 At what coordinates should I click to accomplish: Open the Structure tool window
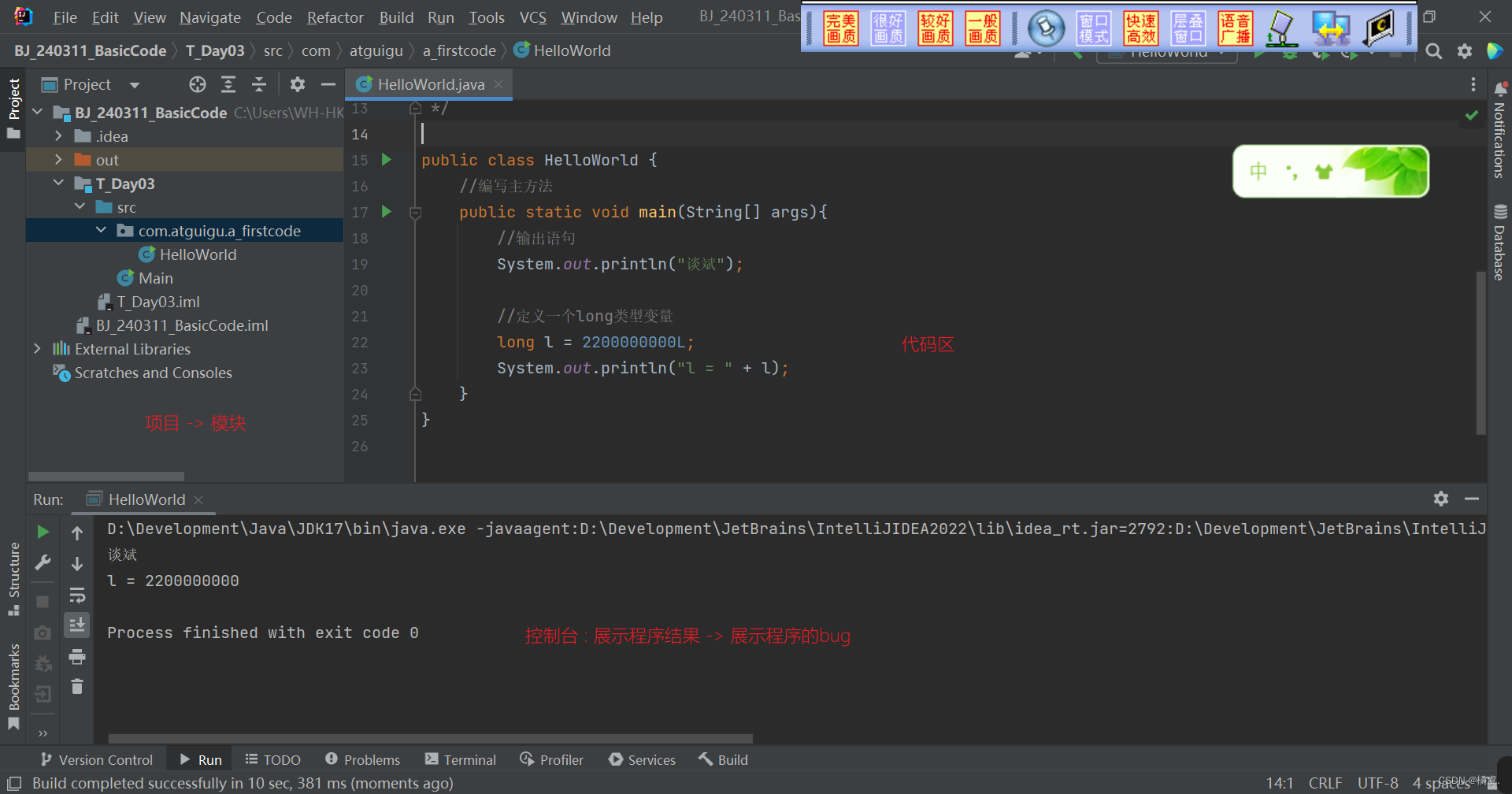(x=14, y=575)
